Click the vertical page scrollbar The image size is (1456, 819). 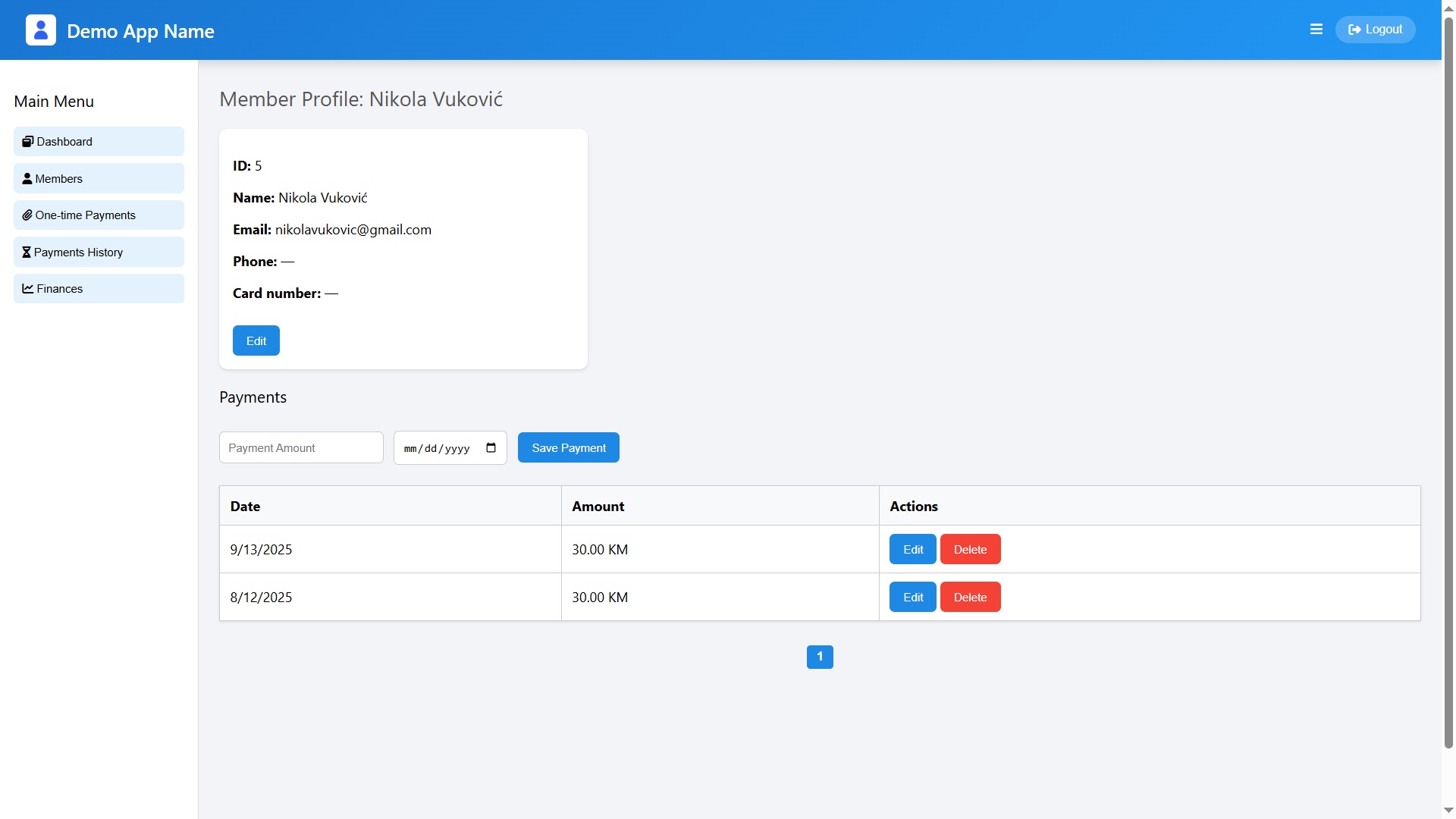tap(1448, 379)
